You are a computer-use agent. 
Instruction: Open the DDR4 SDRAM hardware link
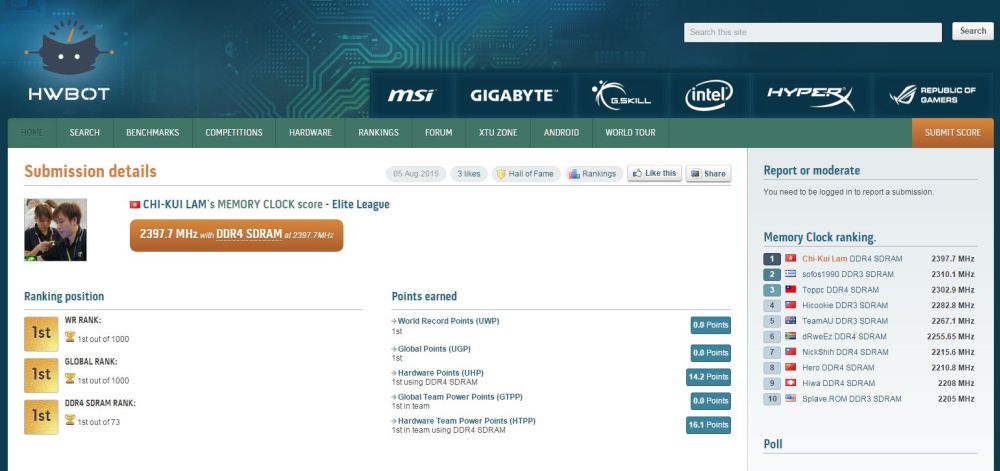pos(249,235)
